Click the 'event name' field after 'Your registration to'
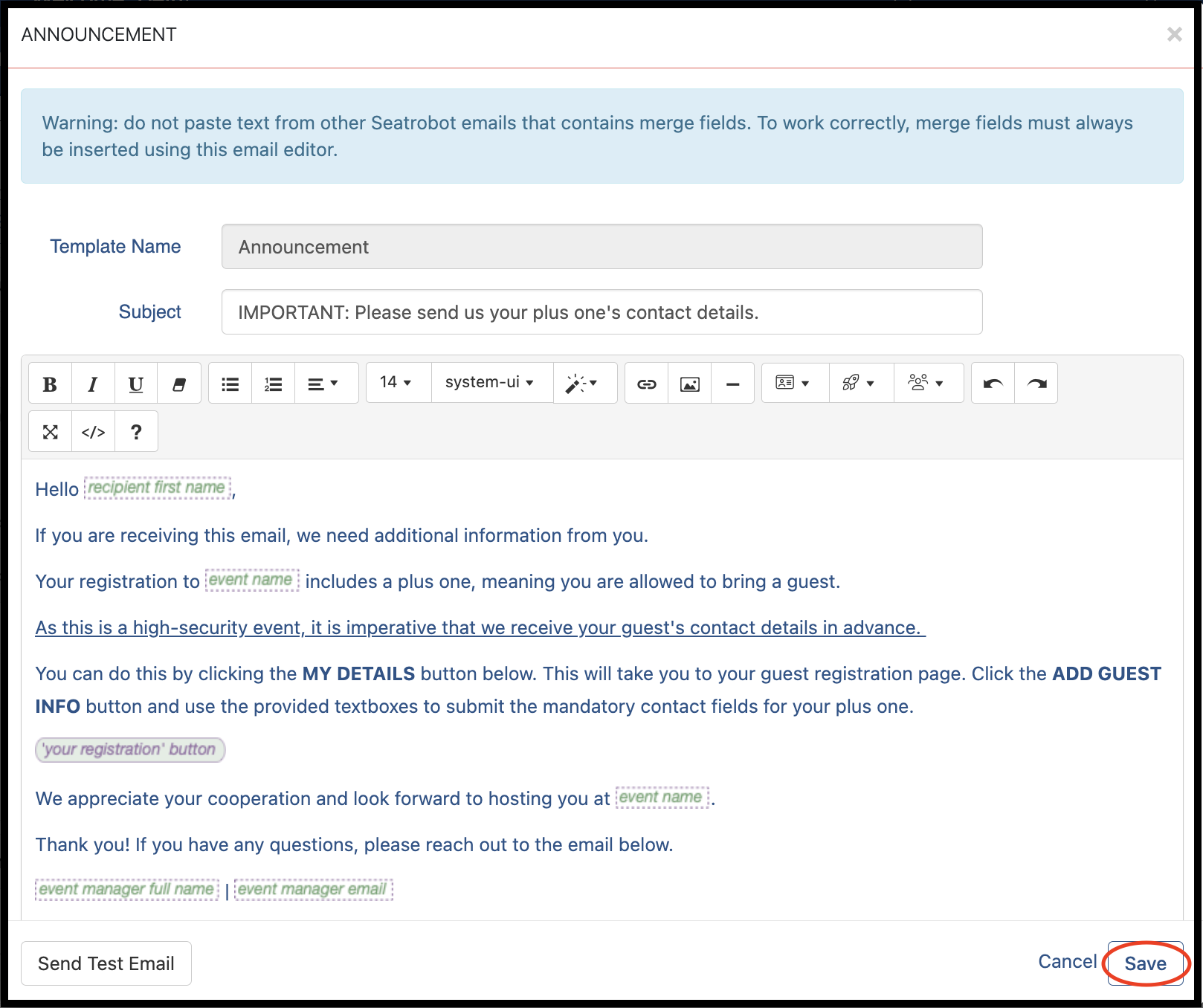The image size is (1203, 1008). (x=252, y=580)
